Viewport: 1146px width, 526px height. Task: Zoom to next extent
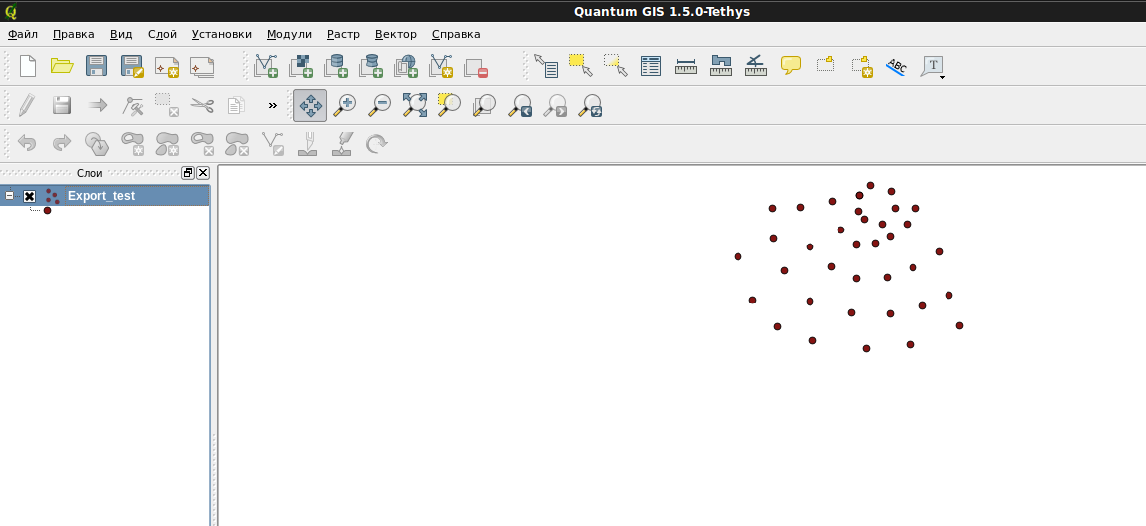click(x=555, y=105)
